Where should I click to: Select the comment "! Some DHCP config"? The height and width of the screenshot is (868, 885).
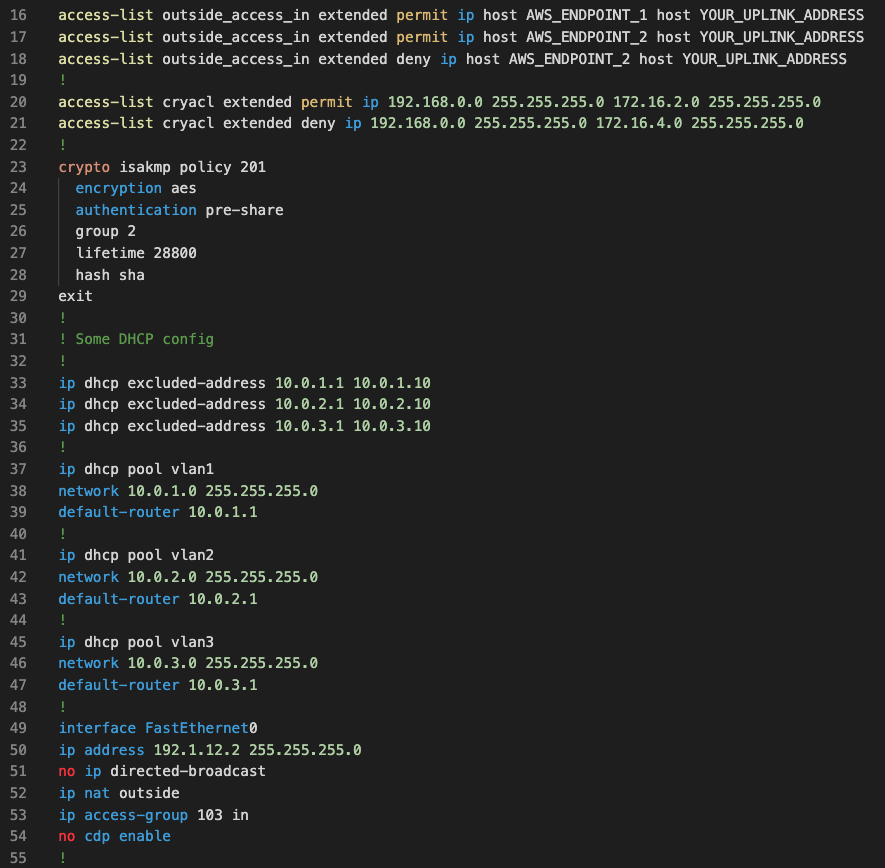(137, 339)
